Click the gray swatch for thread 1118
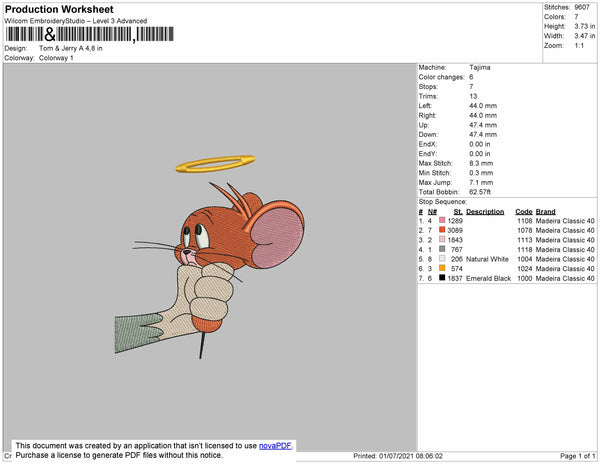 pyautogui.click(x=442, y=249)
